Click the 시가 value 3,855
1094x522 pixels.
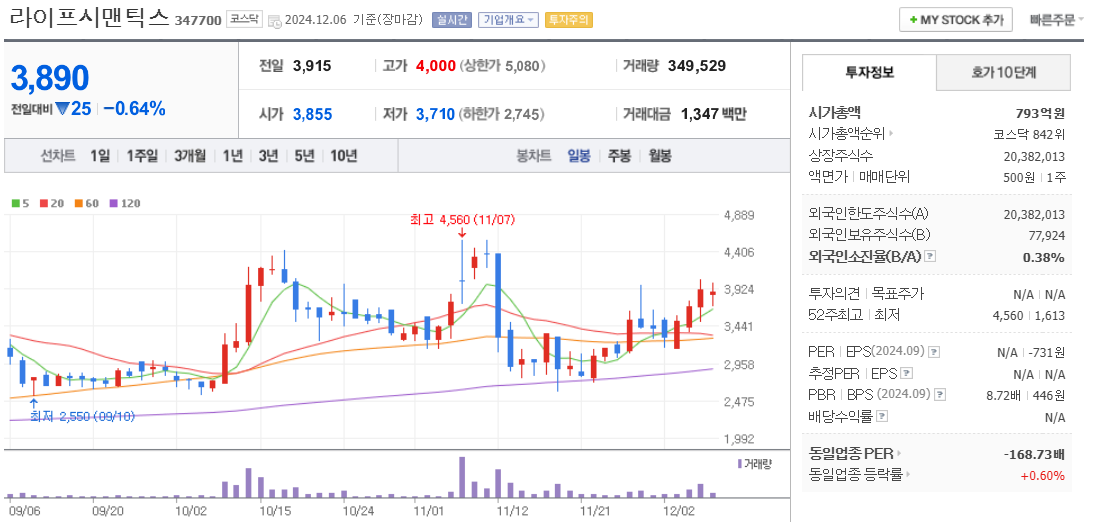point(312,114)
